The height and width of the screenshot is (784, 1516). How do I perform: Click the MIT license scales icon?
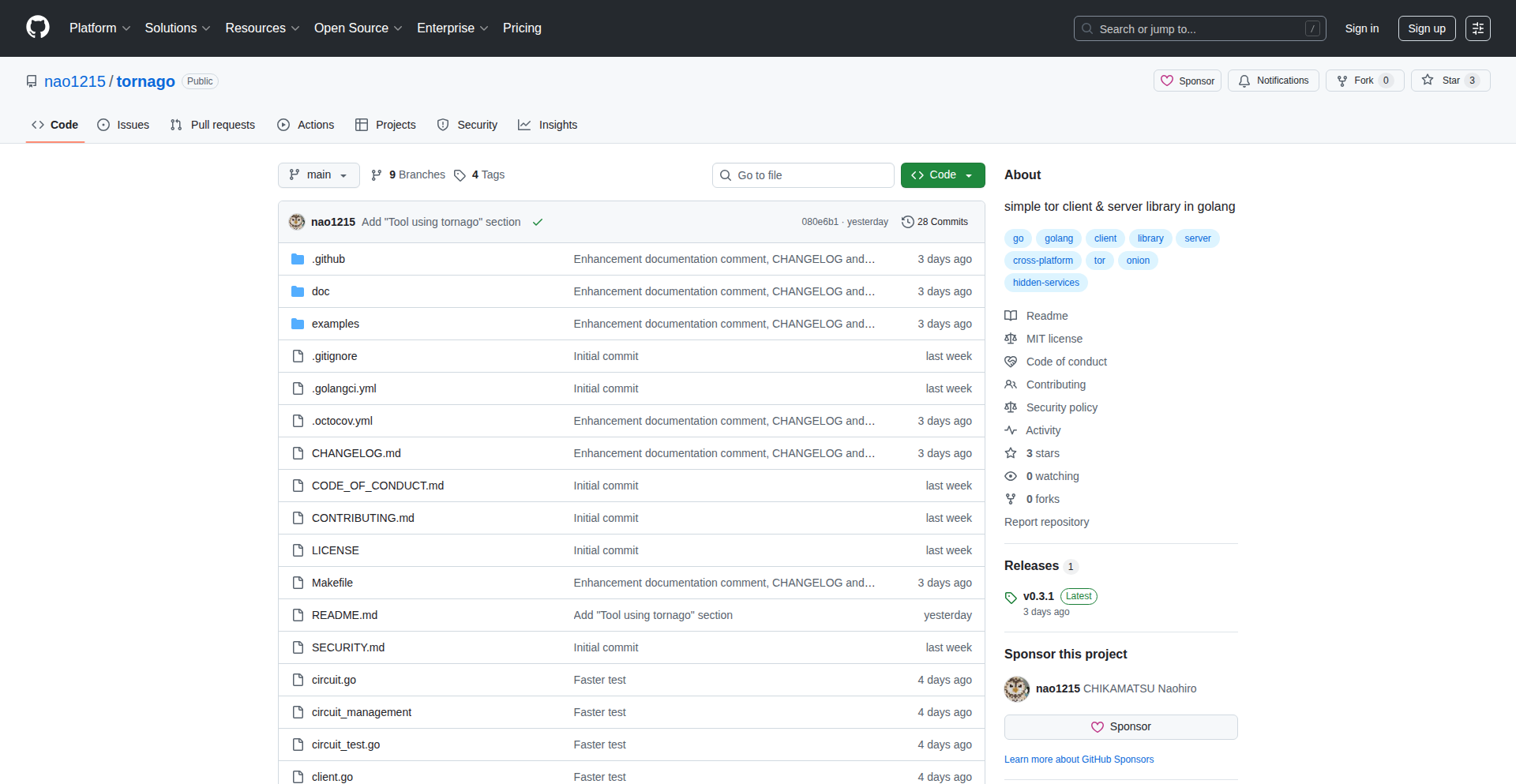1011,338
